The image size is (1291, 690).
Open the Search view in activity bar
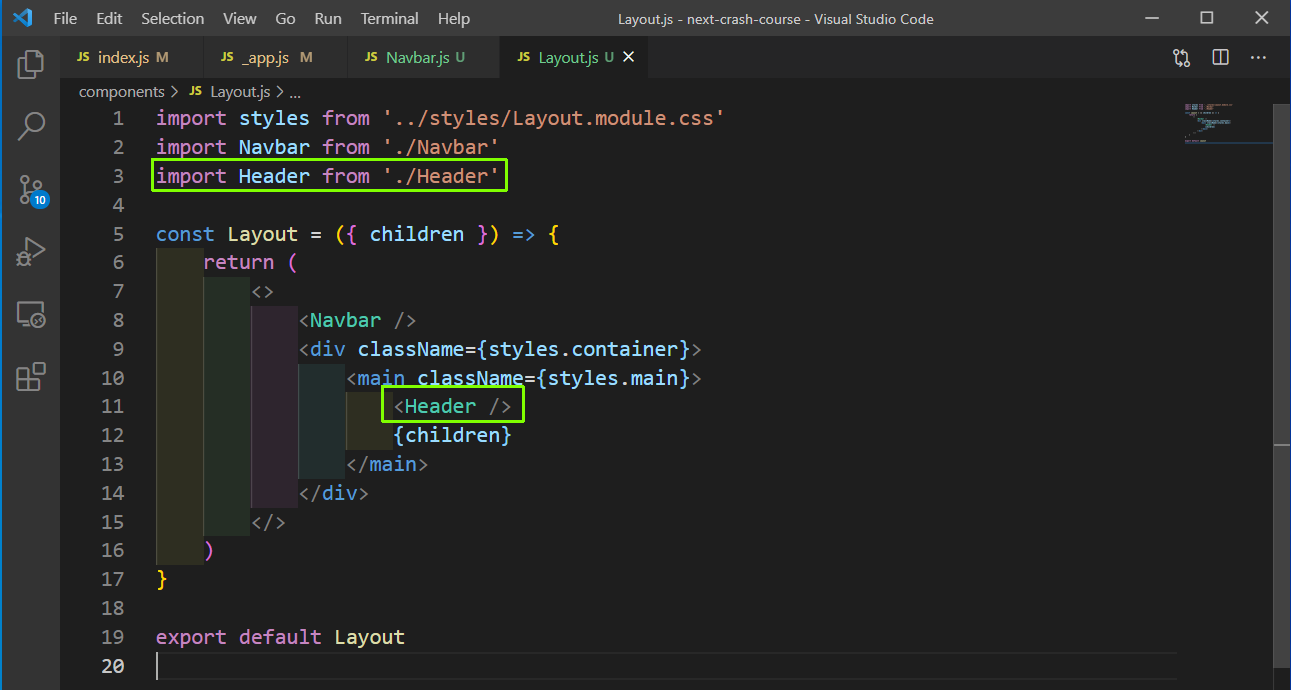pos(31,126)
